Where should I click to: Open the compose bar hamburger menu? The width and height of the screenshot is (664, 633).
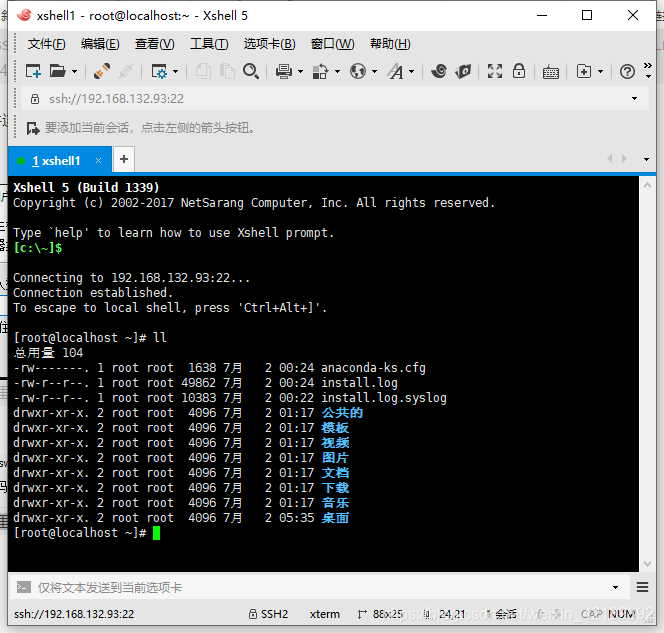click(x=642, y=587)
